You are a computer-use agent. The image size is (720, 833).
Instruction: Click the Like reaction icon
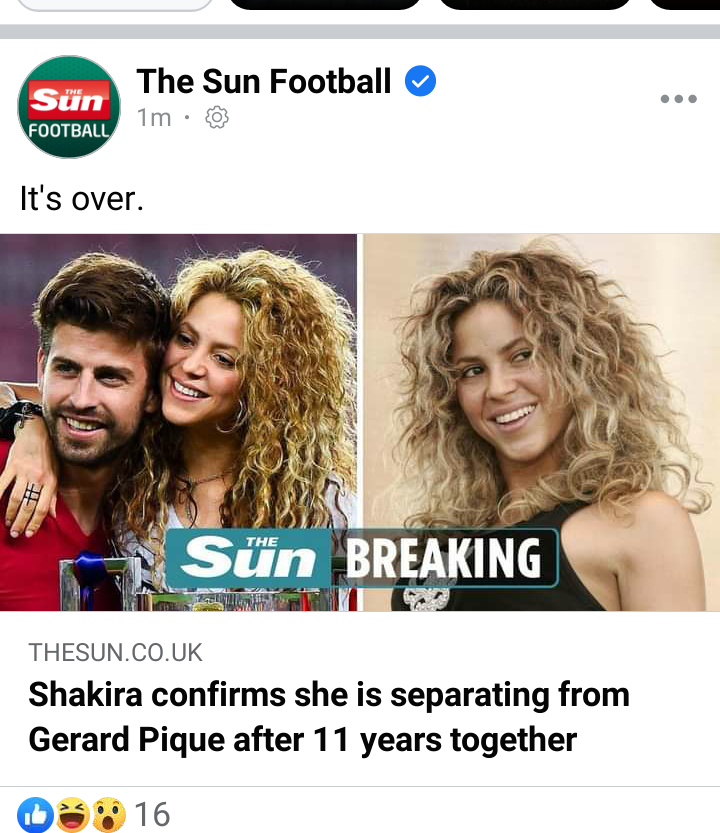point(36,815)
